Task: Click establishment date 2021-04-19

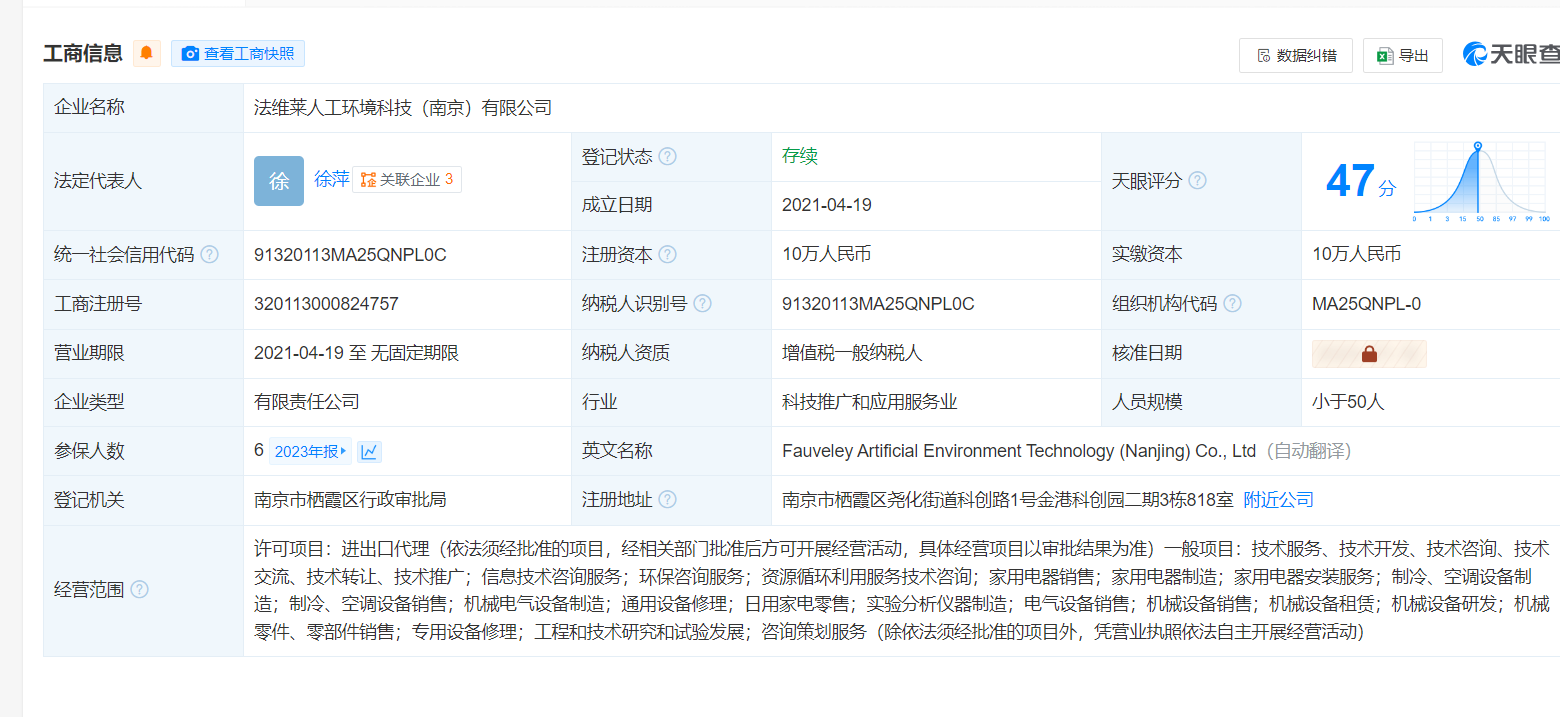Action: 827,205
